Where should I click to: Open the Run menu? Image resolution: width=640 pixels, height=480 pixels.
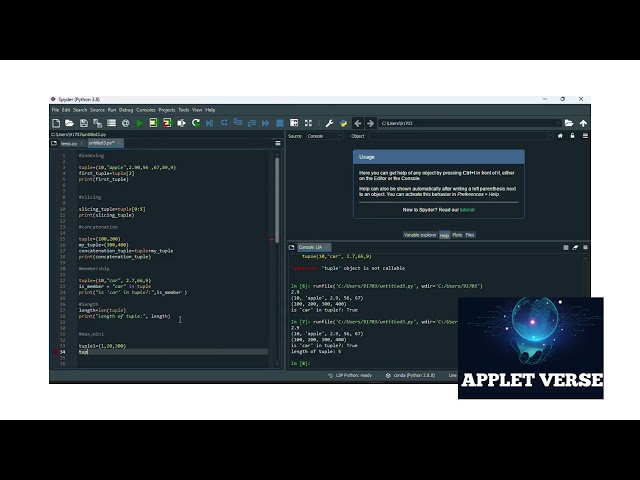[x=112, y=110]
